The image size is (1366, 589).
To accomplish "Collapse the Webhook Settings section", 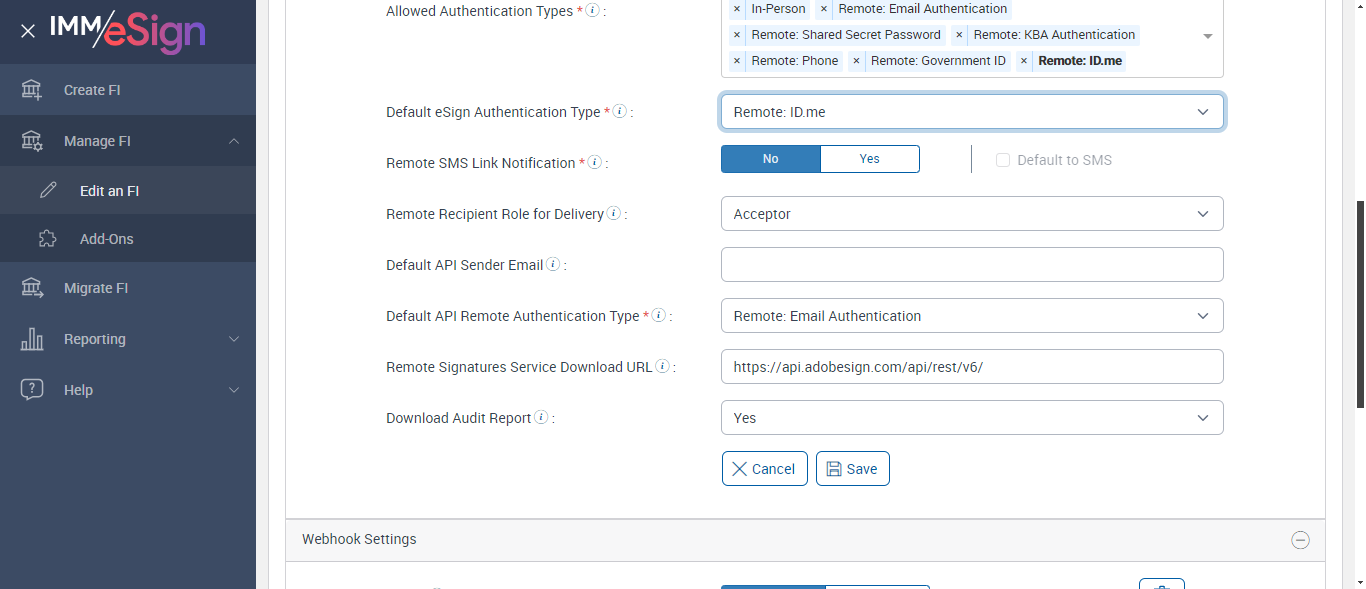I will tap(1300, 540).
